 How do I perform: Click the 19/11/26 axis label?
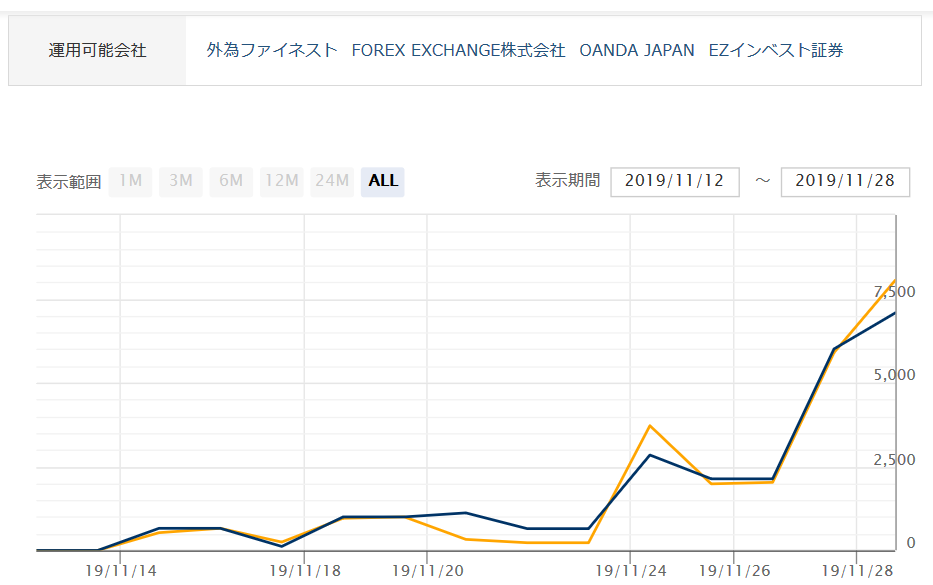point(734,571)
